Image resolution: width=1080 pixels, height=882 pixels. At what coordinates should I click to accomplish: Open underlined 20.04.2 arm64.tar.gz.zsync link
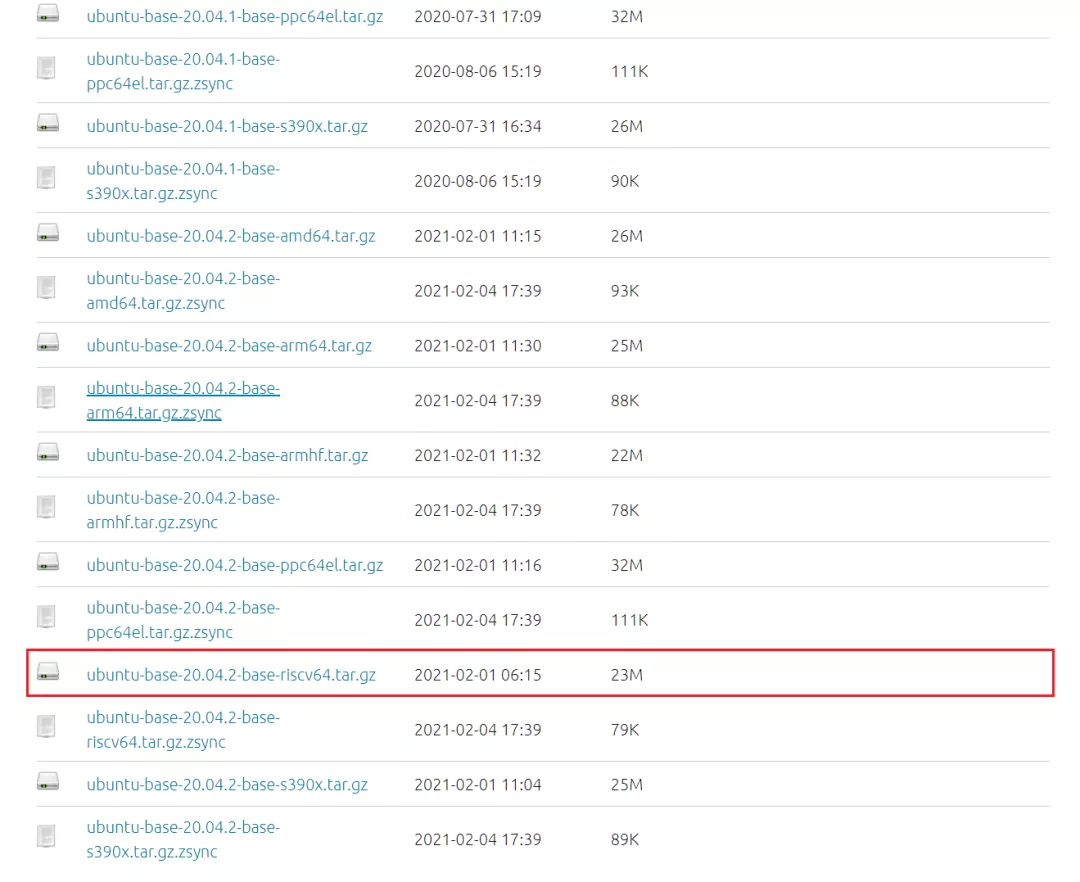click(x=183, y=400)
